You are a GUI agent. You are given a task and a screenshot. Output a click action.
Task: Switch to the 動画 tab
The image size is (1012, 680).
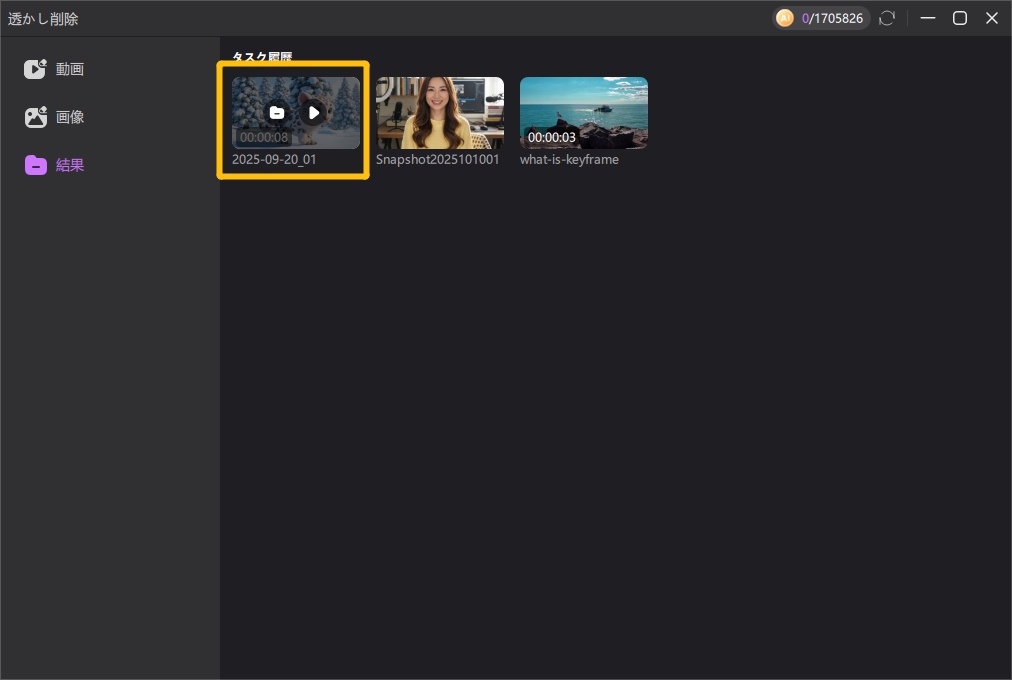point(70,69)
